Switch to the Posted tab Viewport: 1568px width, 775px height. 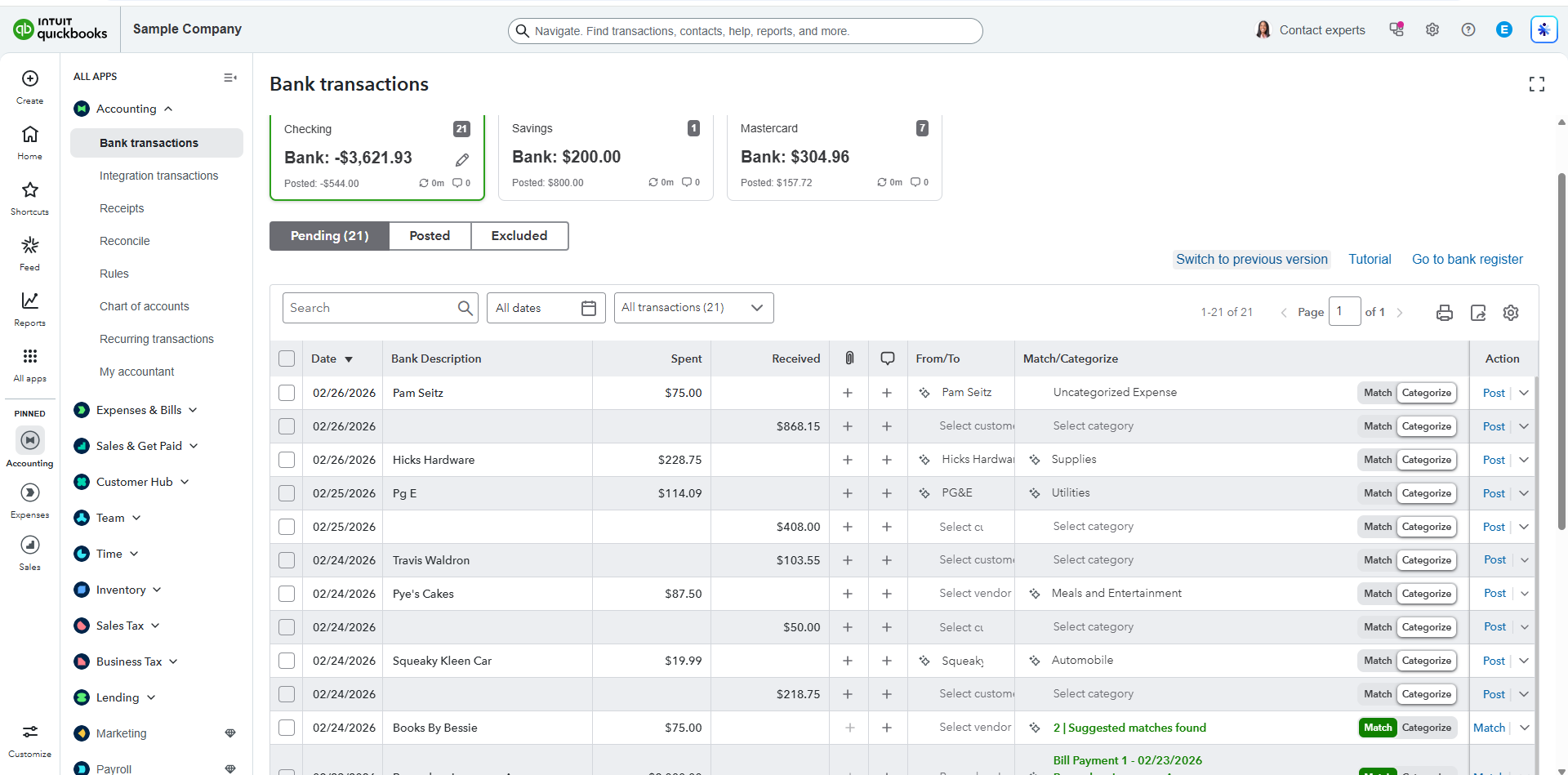(430, 236)
